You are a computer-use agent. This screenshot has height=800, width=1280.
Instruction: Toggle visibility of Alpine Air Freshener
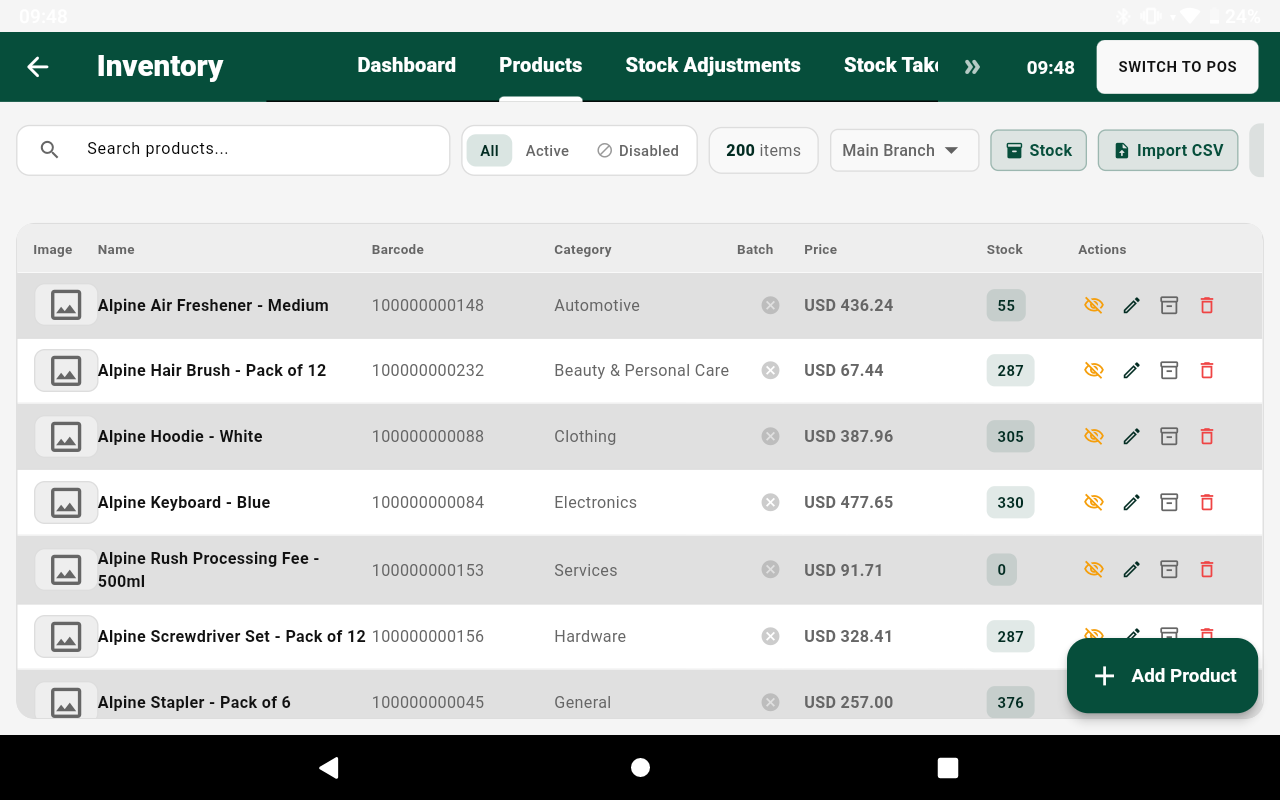click(1094, 305)
